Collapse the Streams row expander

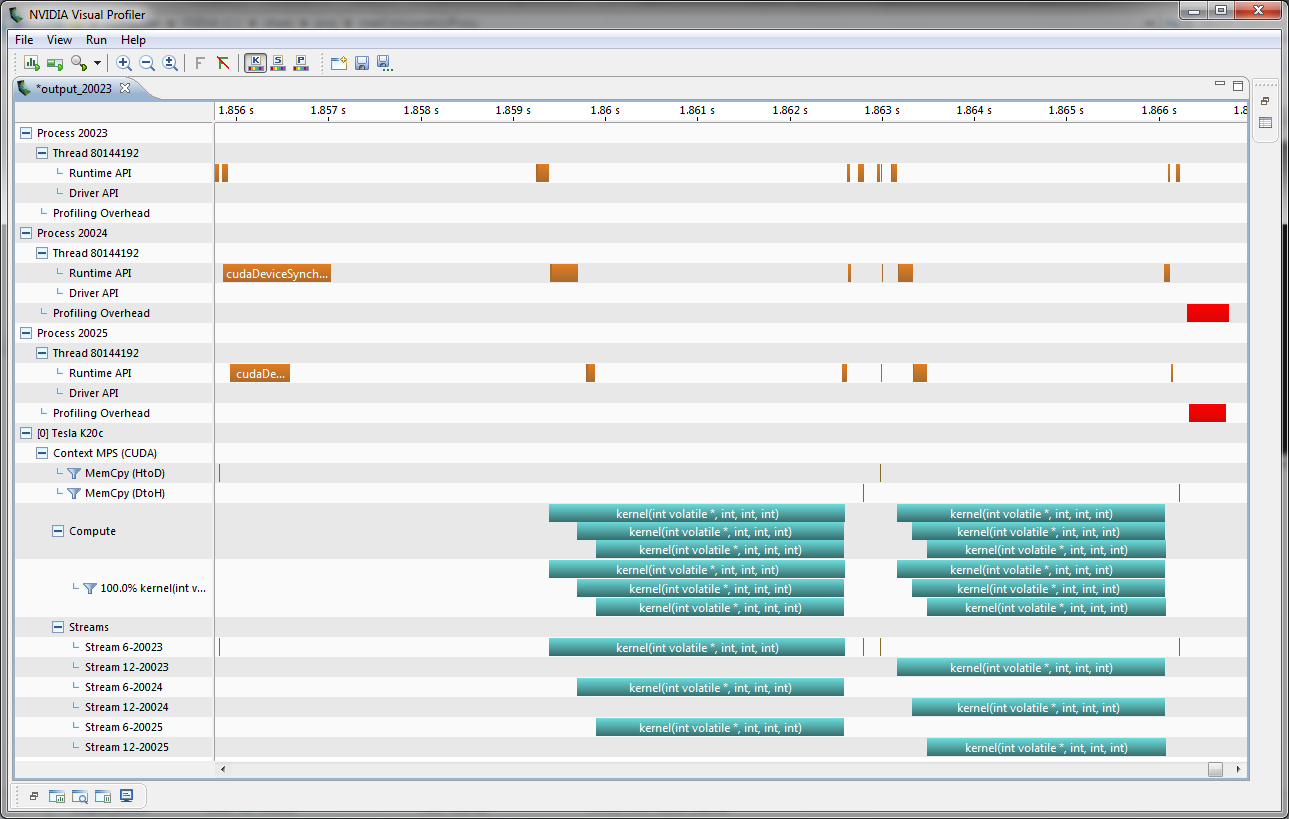tap(58, 627)
